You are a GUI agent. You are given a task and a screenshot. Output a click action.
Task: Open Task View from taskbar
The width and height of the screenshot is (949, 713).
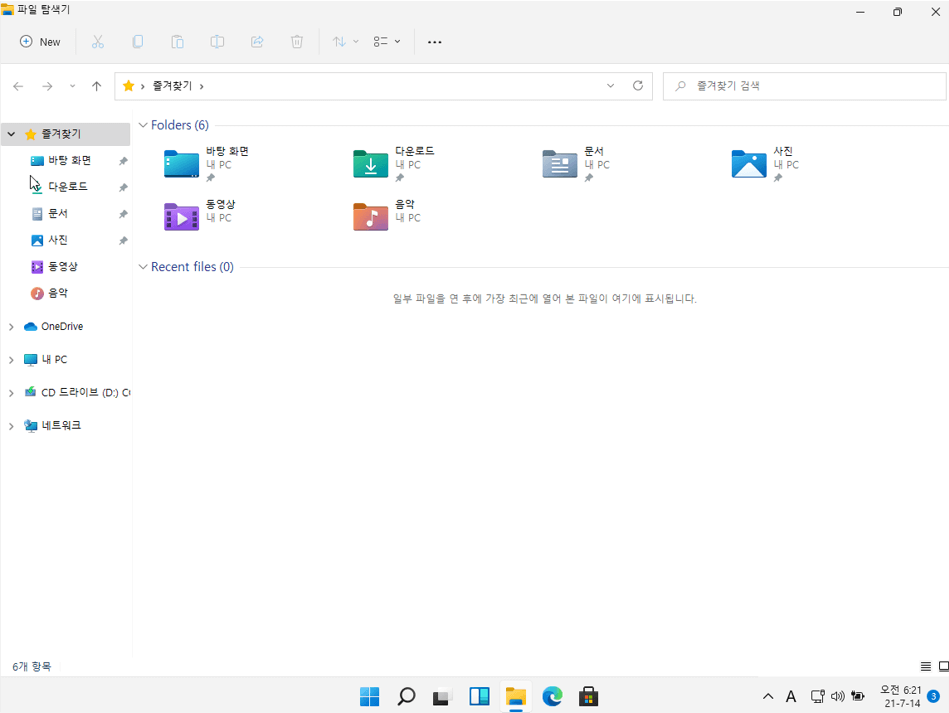442,697
